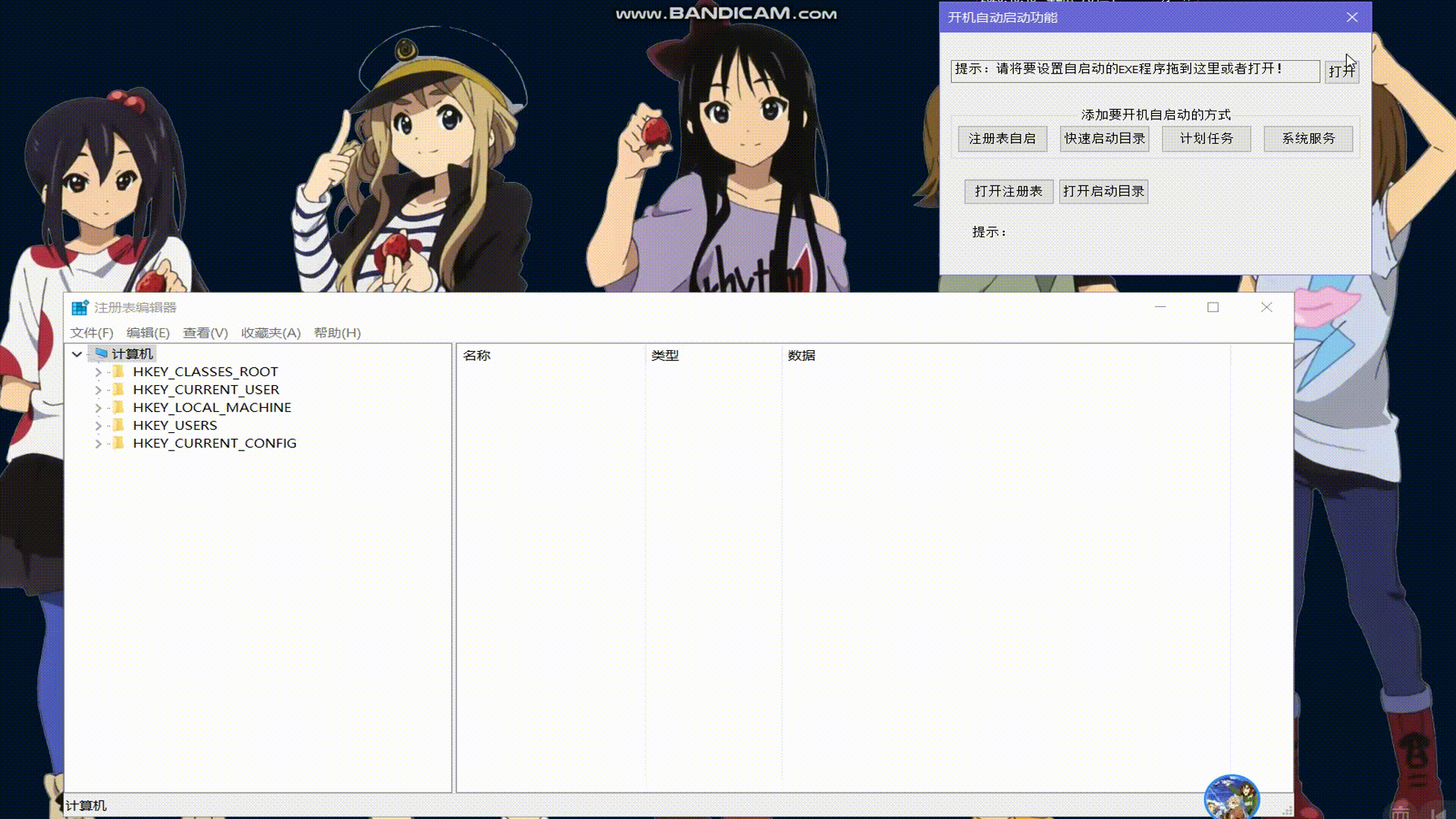
Task: Click the 类型 column header
Action: point(714,356)
